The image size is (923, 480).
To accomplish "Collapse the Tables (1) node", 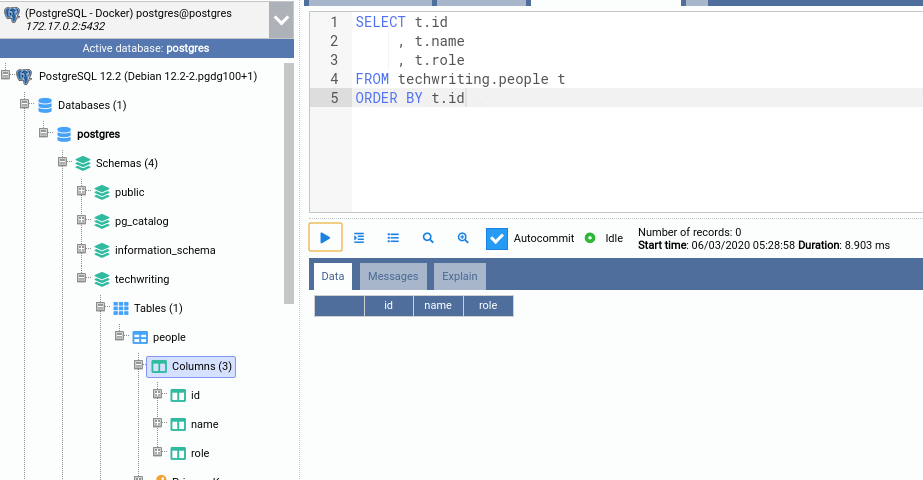I will (101, 308).
